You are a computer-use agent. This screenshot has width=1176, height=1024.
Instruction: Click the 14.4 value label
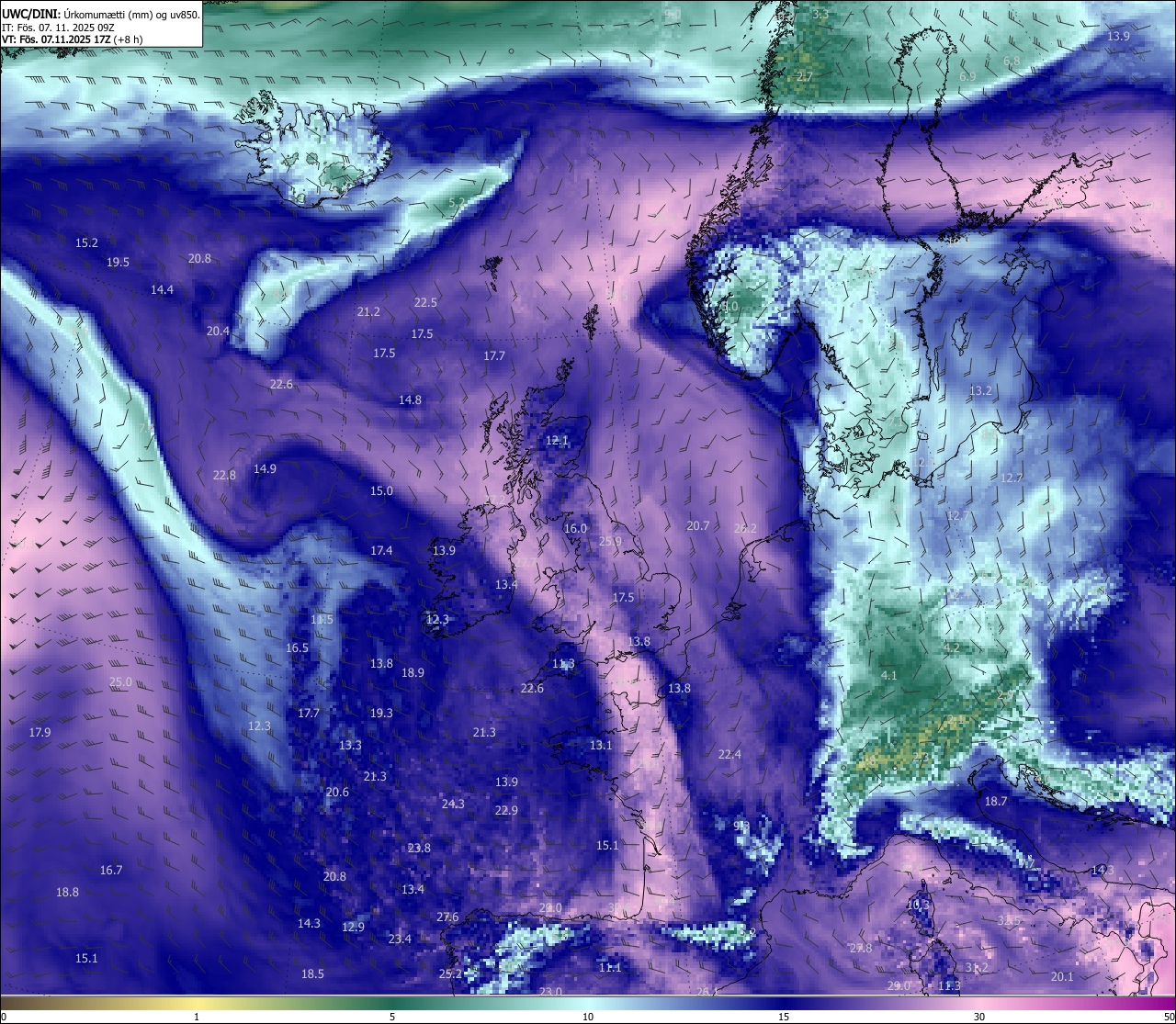pyautogui.click(x=162, y=290)
